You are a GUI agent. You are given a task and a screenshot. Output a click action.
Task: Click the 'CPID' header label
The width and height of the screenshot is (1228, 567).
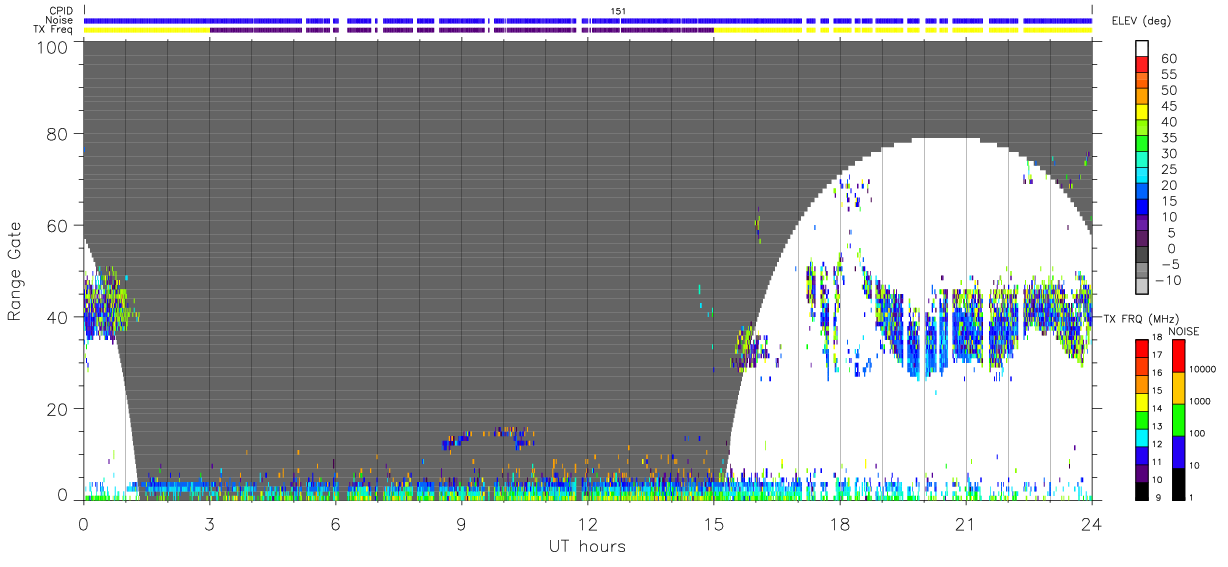pyautogui.click(x=61, y=11)
